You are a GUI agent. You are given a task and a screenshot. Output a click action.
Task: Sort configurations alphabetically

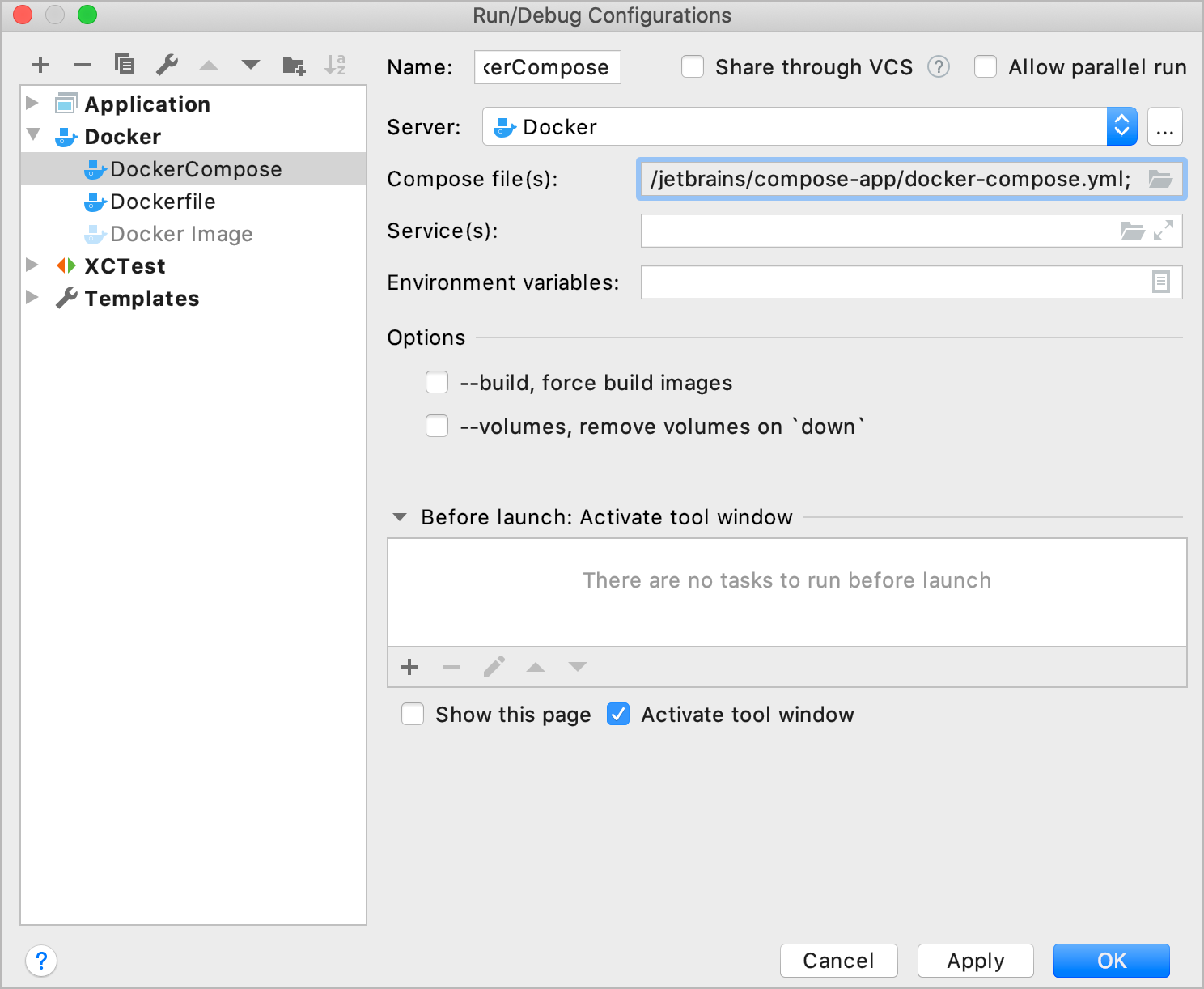click(x=335, y=65)
